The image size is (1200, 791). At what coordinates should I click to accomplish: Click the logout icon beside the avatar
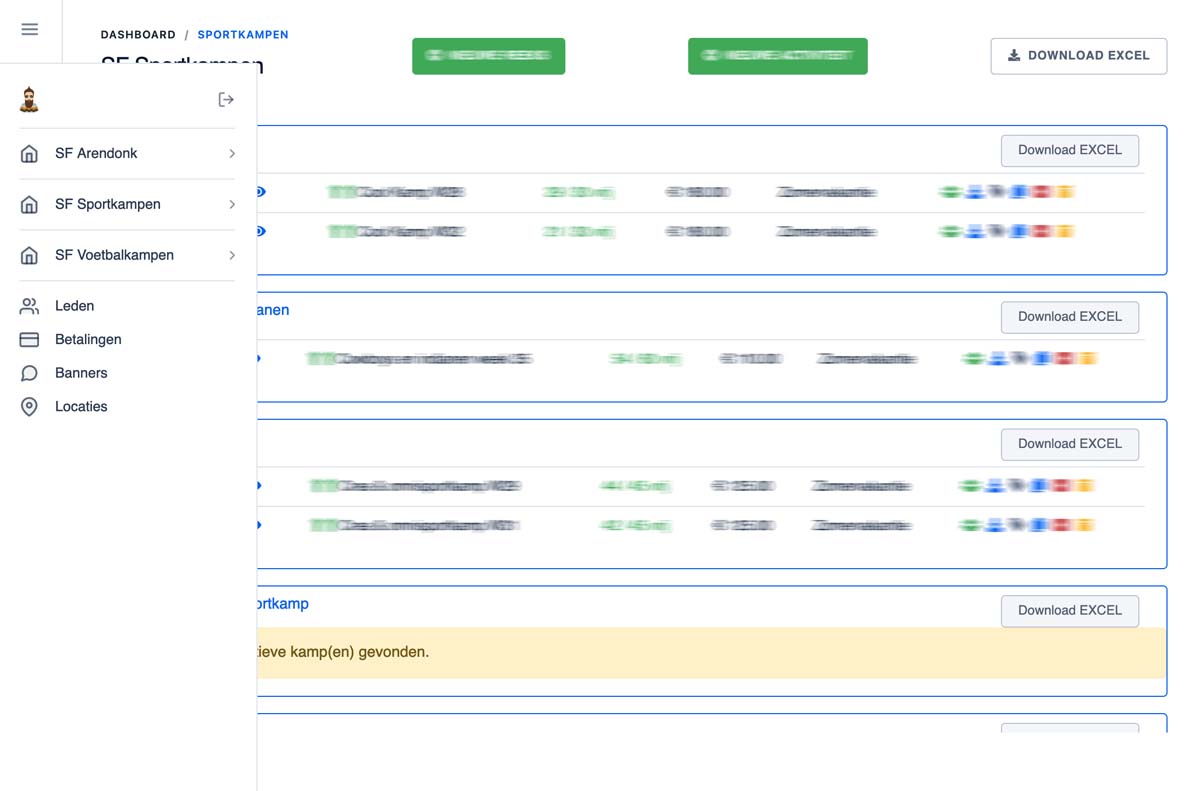pos(226,99)
